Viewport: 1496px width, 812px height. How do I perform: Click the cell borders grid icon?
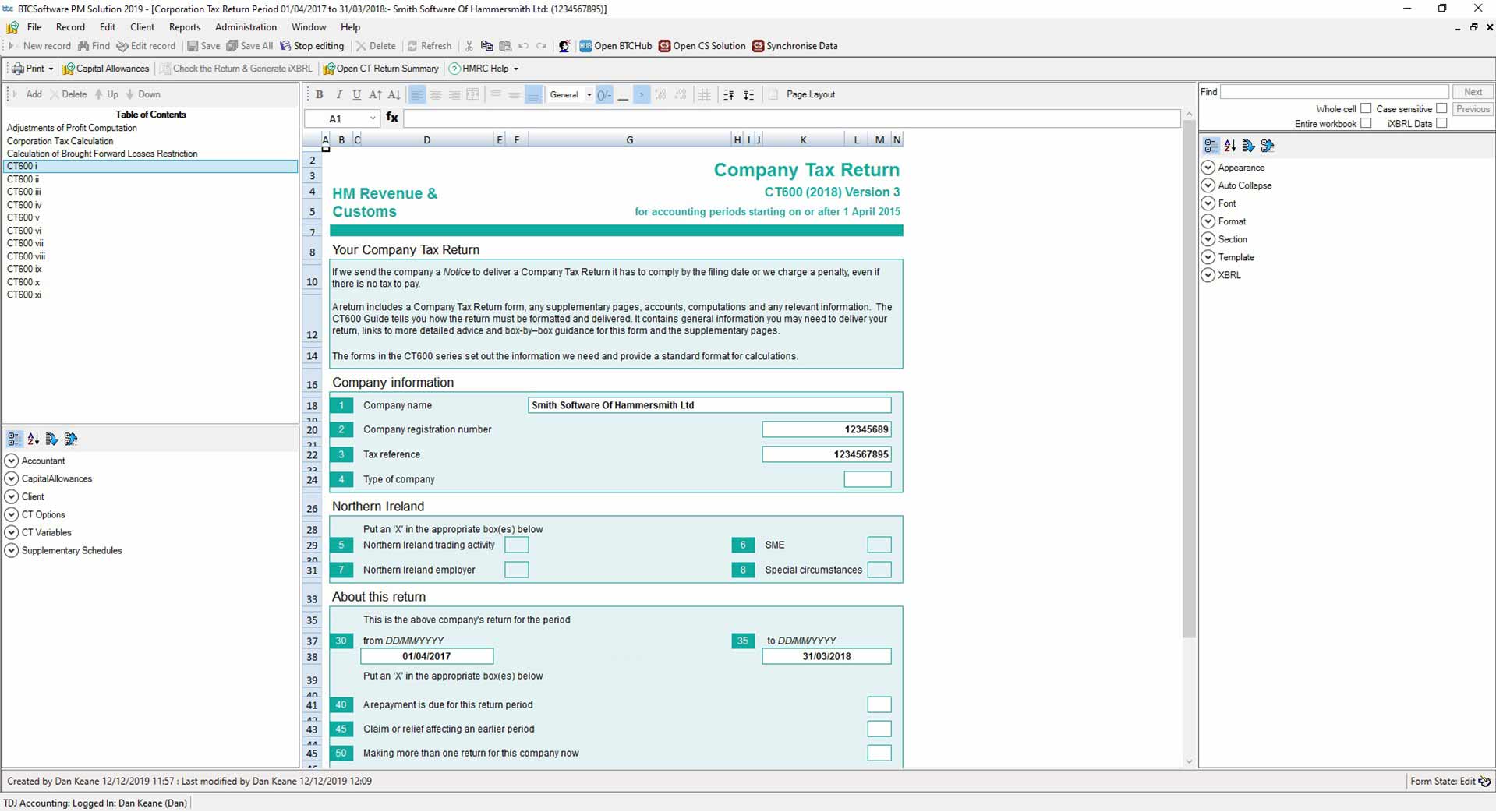click(705, 94)
